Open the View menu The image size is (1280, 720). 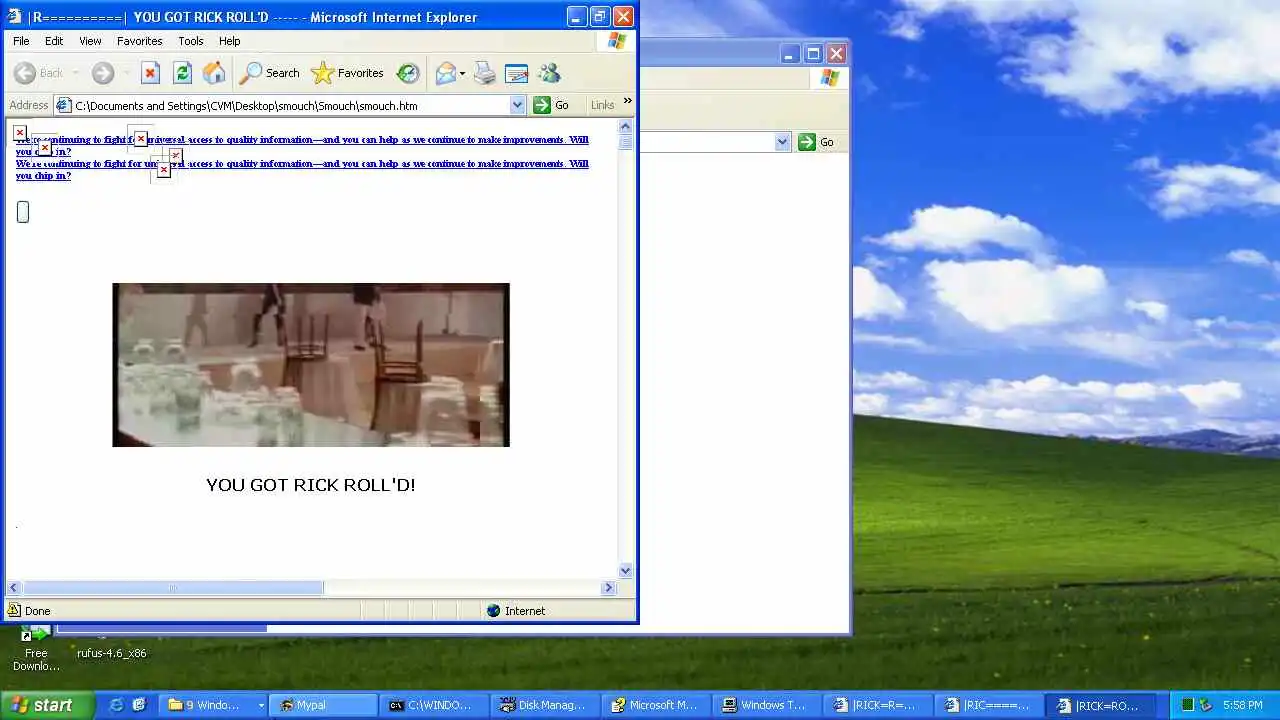[90, 41]
